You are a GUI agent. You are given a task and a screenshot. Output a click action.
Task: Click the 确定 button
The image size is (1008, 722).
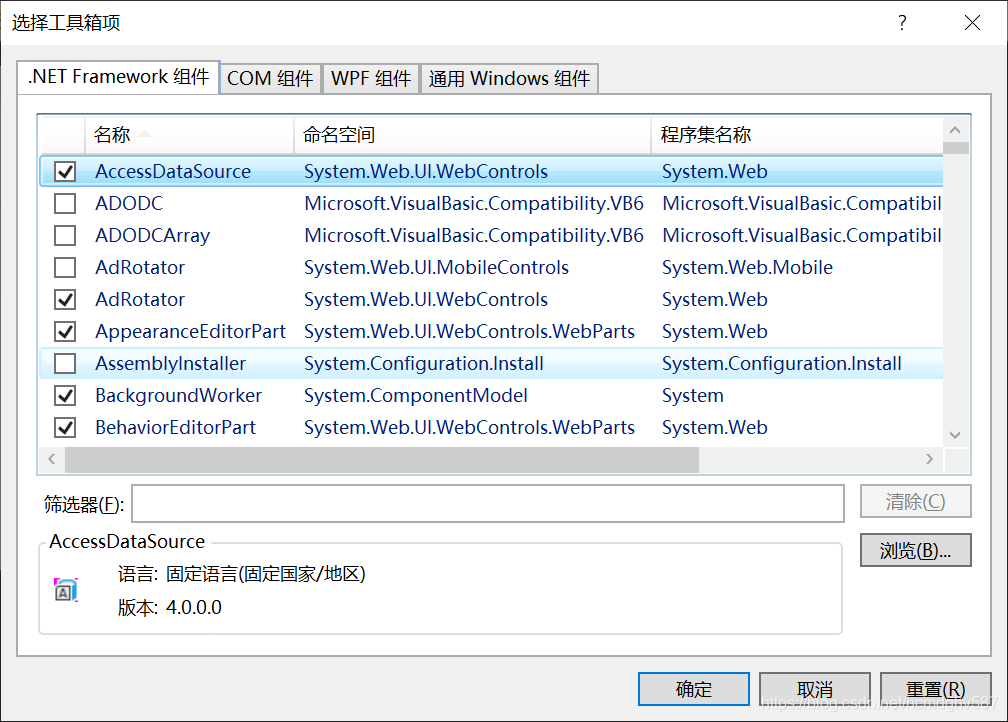pos(694,689)
